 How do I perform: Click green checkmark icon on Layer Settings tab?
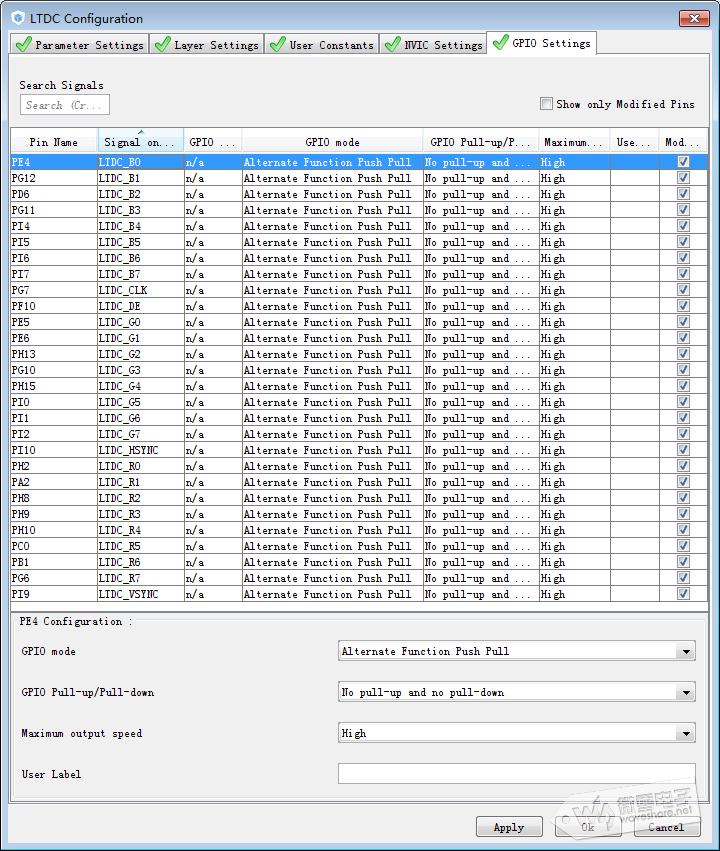tap(163, 44)
